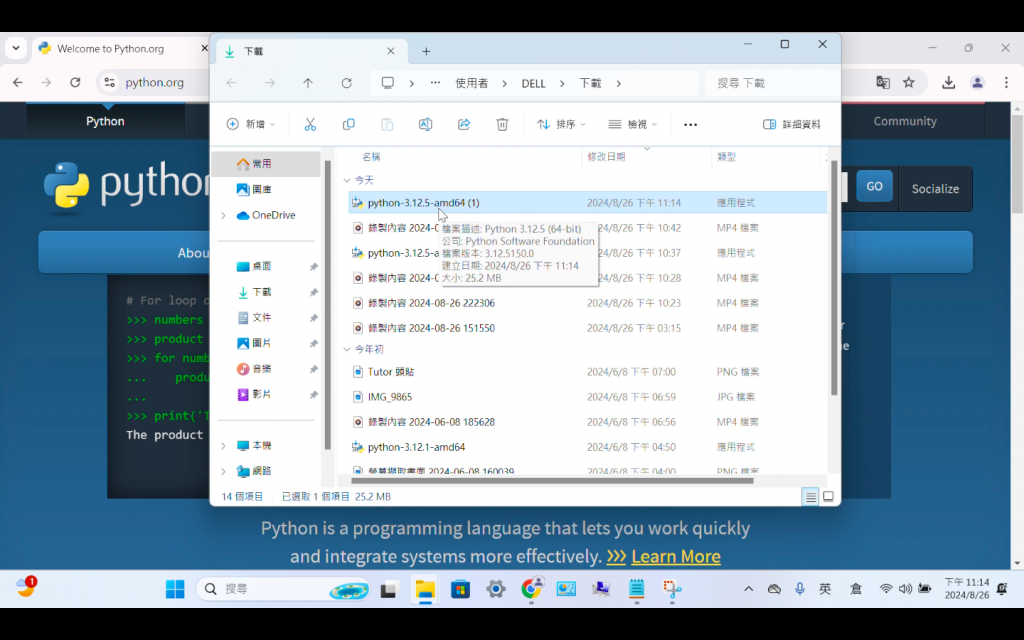The width and height of the screenshot is (1024, 640).
Task: Open Microsoft Store from taskbar
Action: 460,589
